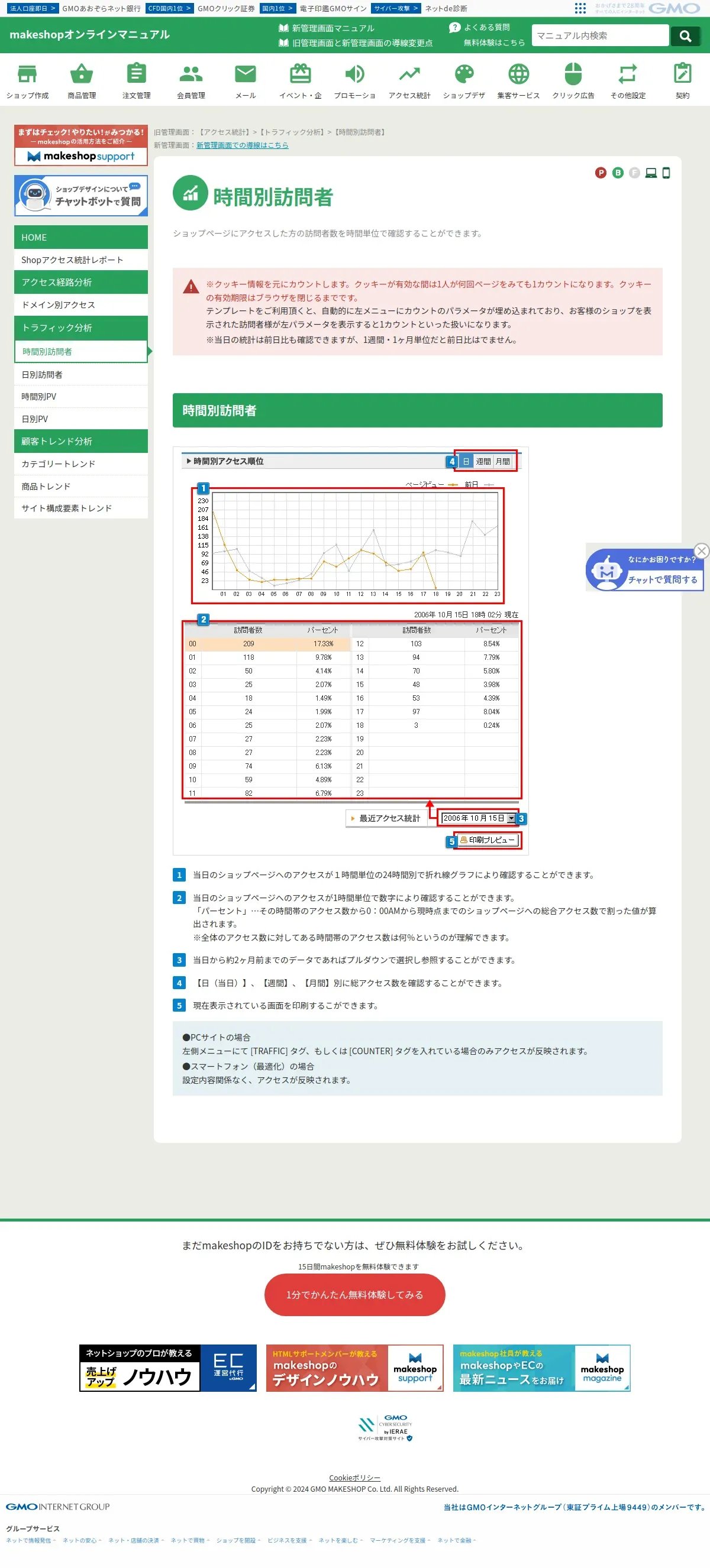
Task: Focus the マニュアル内検索 search field
Action: pyautogui.click(x=600, y=36)
